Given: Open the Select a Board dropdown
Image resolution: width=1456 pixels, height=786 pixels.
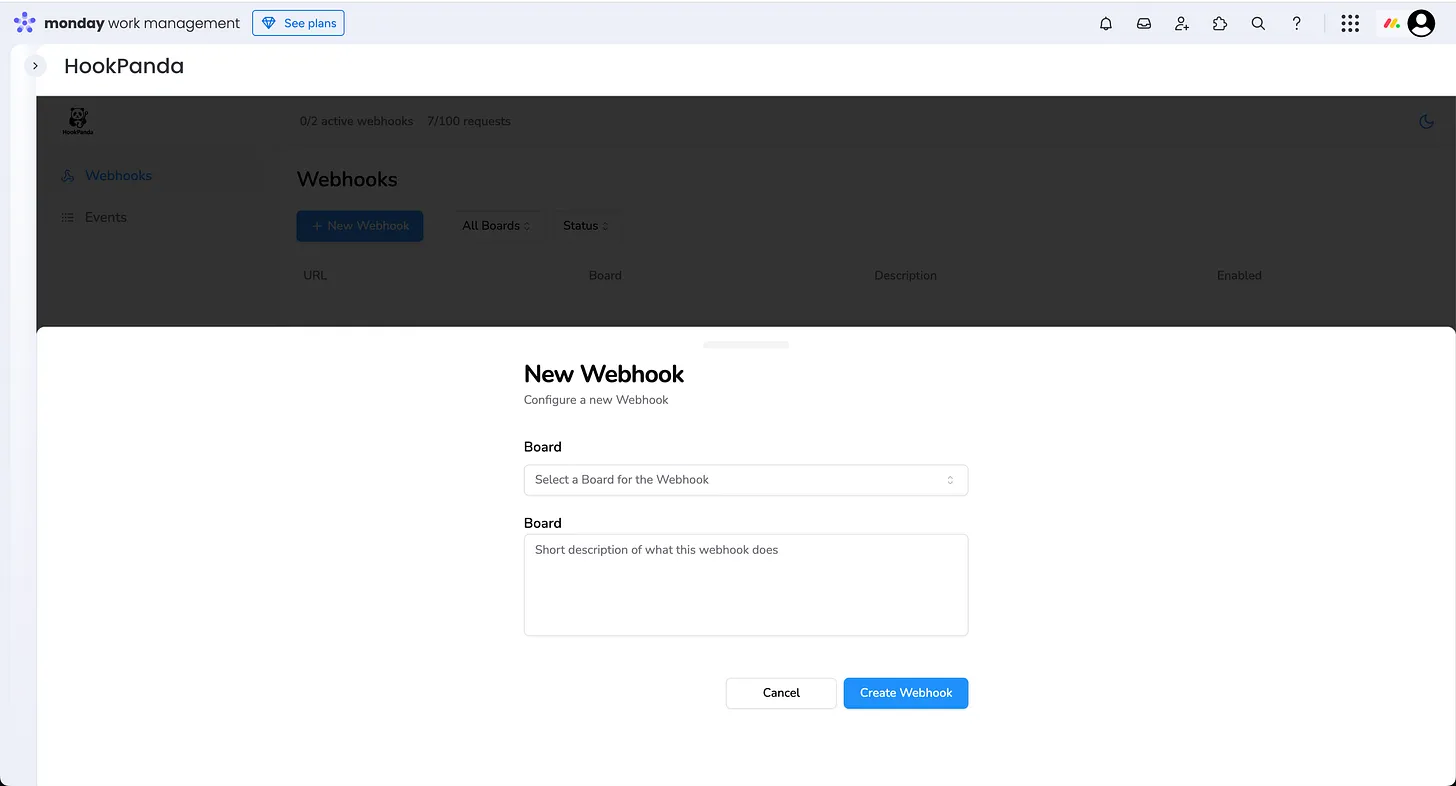Looking at the screenshot, I should pyautogui.click(x=745, y=480).
